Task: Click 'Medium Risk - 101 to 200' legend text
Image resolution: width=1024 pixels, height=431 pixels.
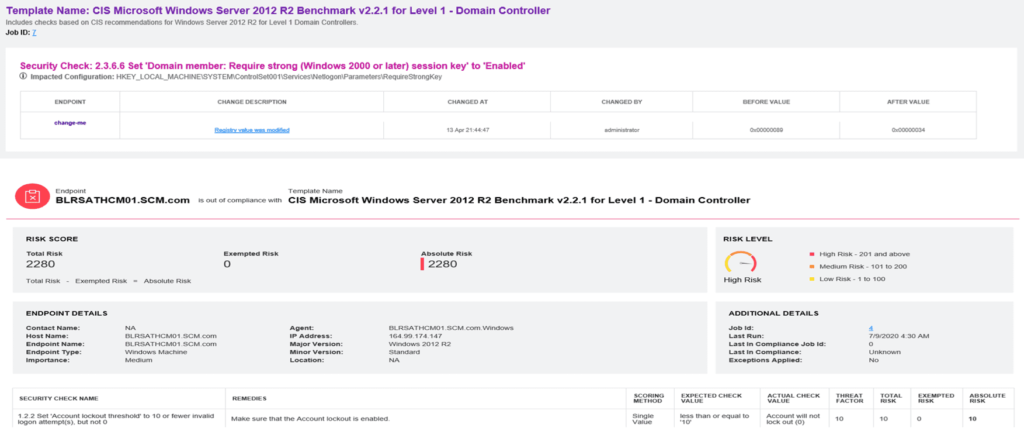Action: (x=865, y=266)
